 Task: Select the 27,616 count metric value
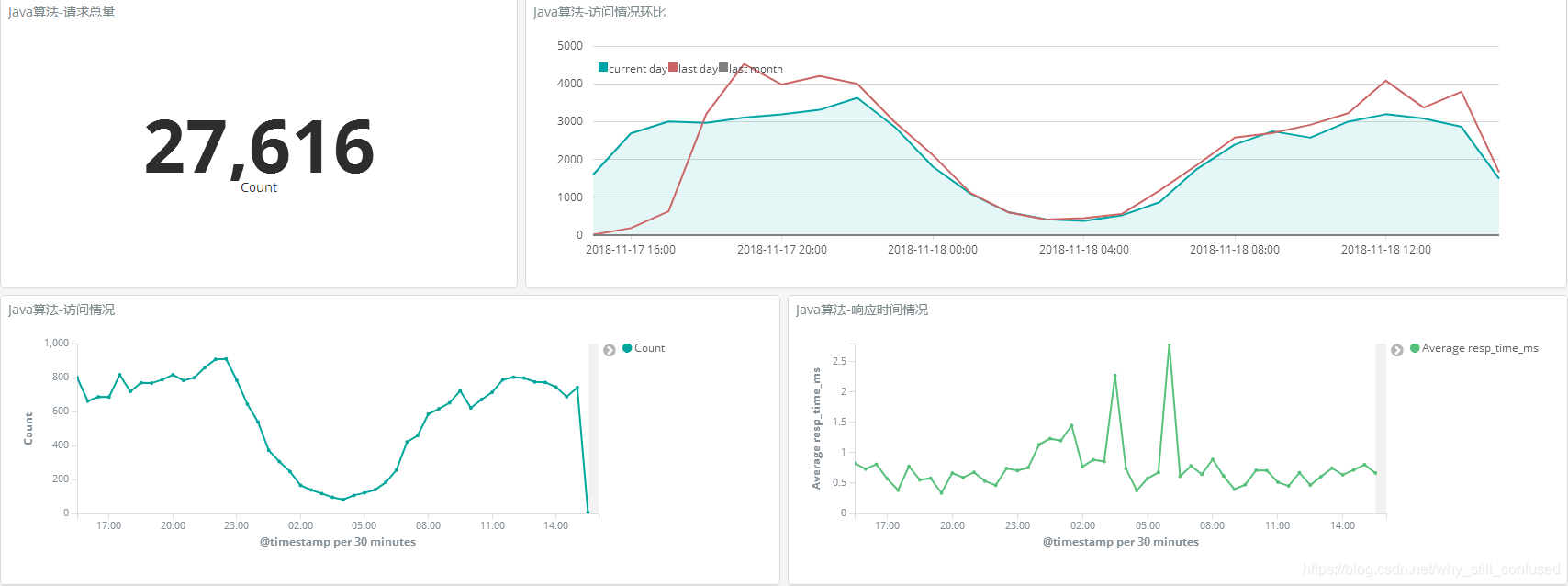259,147
